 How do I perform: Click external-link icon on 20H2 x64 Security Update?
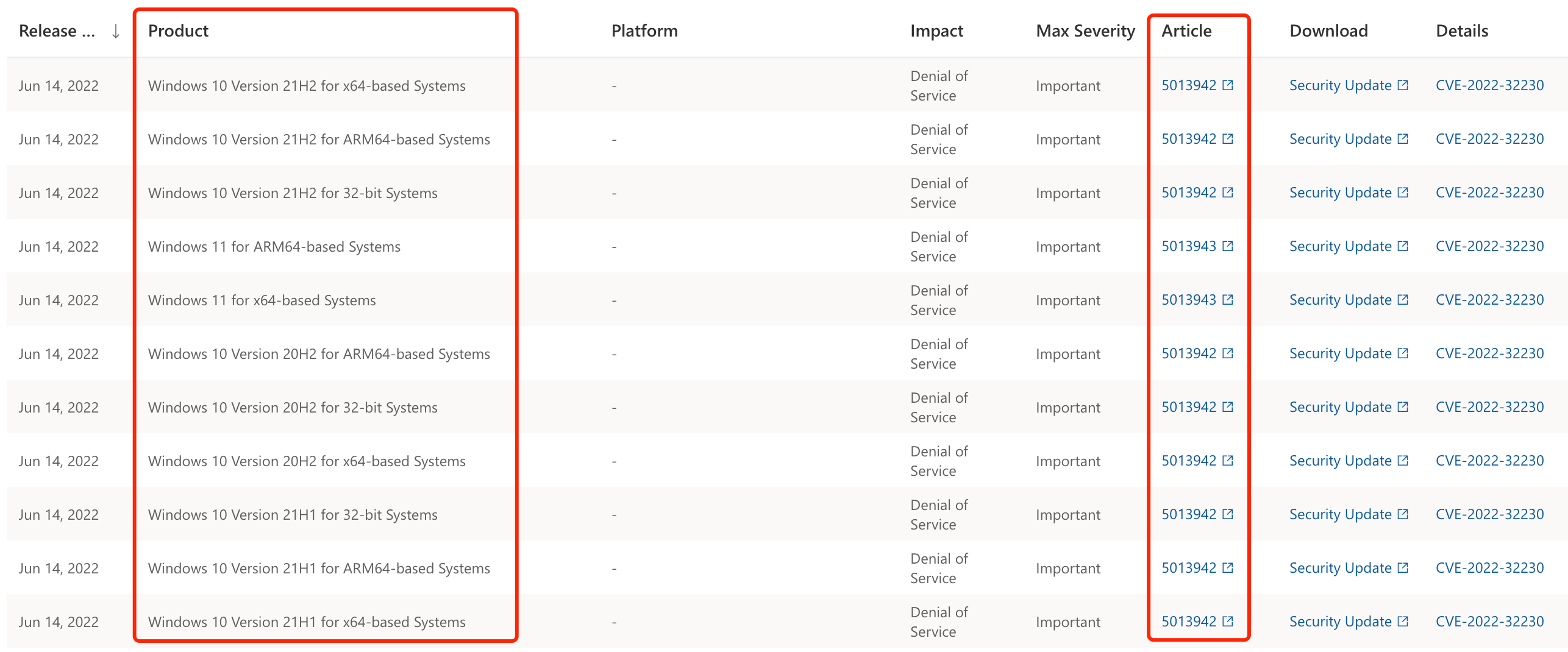[1403, 461]
